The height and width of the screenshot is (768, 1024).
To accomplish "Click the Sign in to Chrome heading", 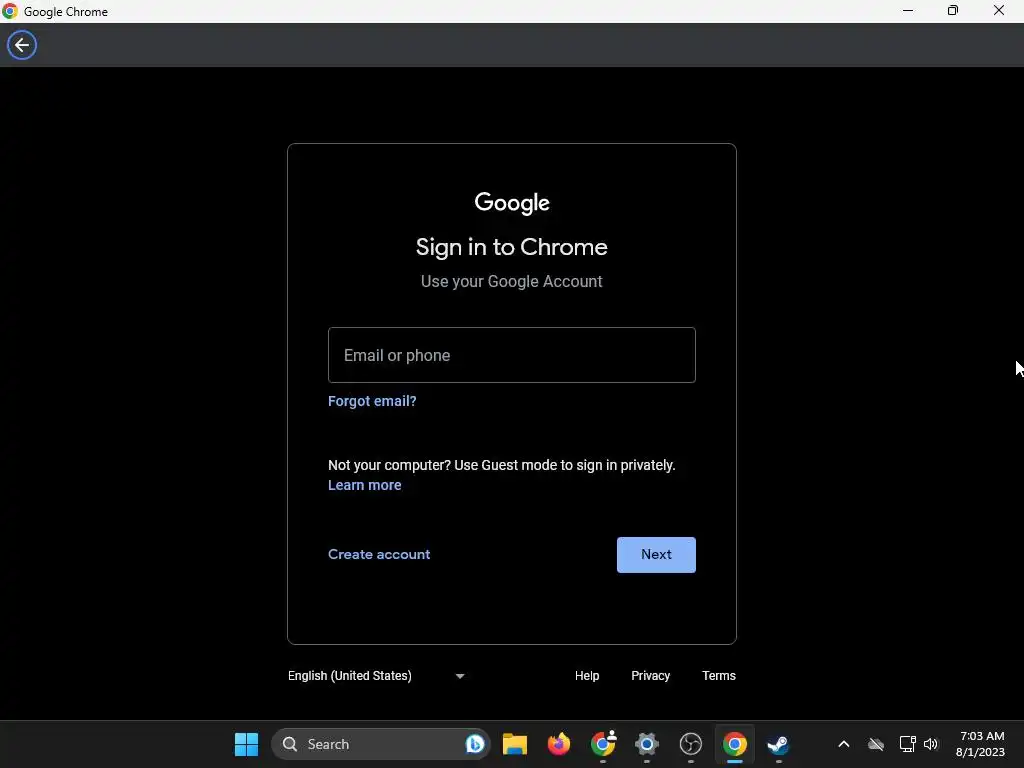I will pos(511,247).
